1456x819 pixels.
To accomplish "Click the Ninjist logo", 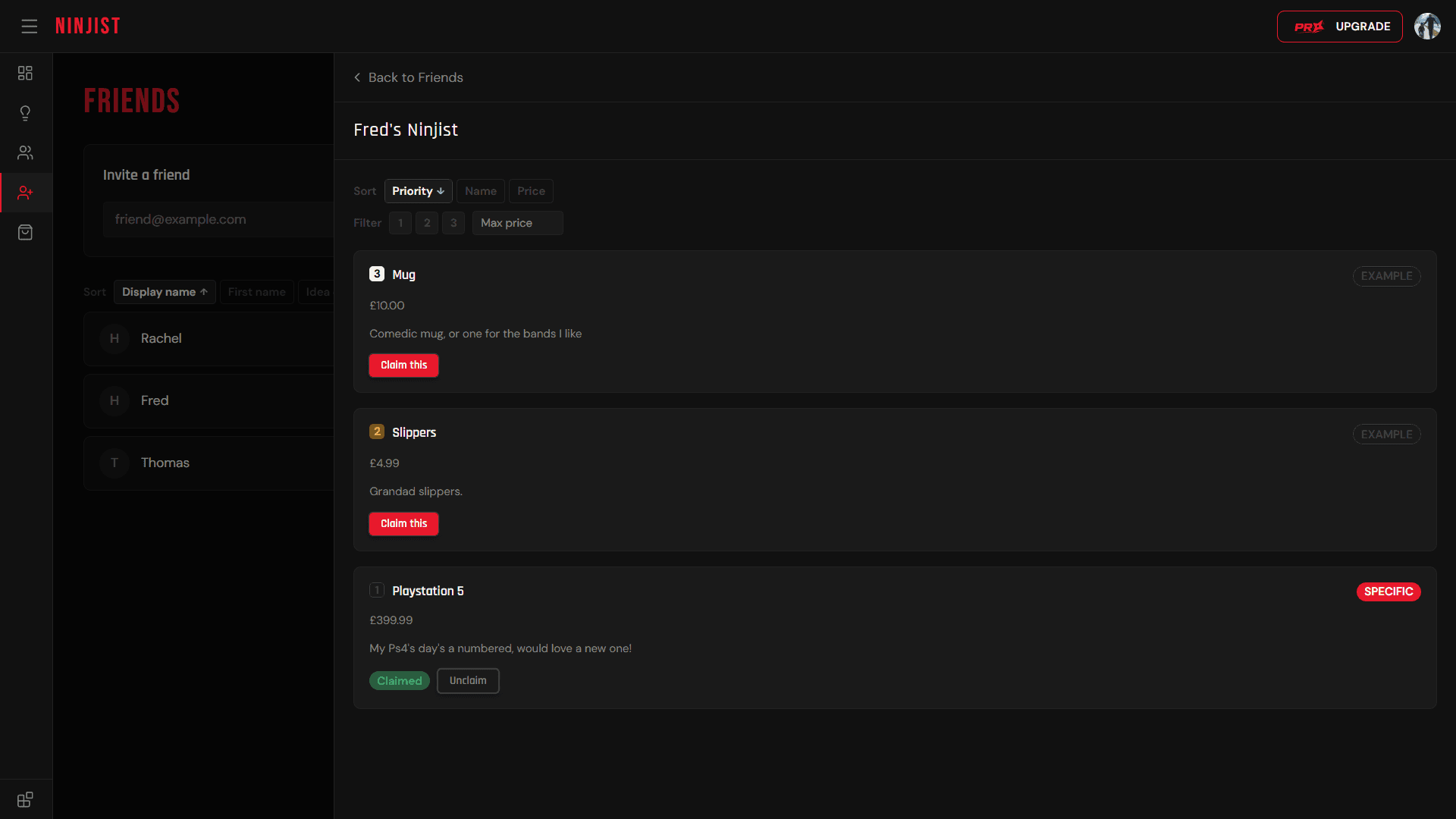I will [88, 27].
